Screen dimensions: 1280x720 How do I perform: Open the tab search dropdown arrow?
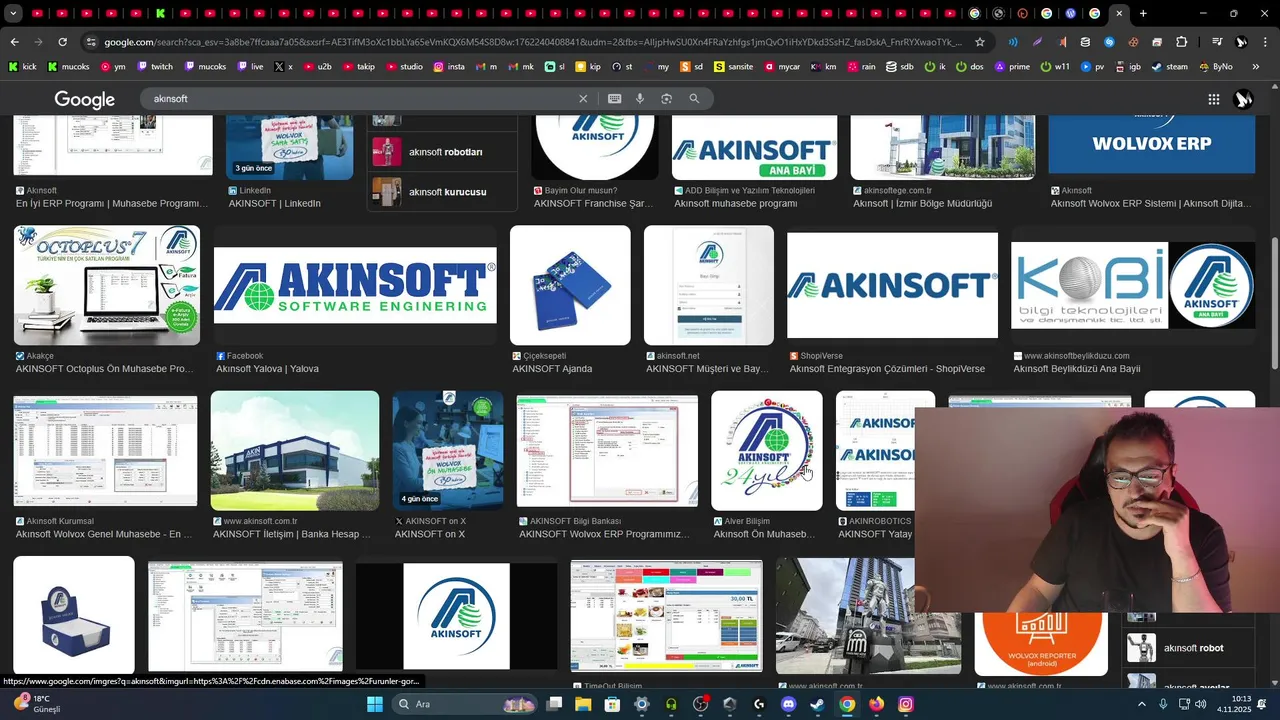tap(14, 13)
